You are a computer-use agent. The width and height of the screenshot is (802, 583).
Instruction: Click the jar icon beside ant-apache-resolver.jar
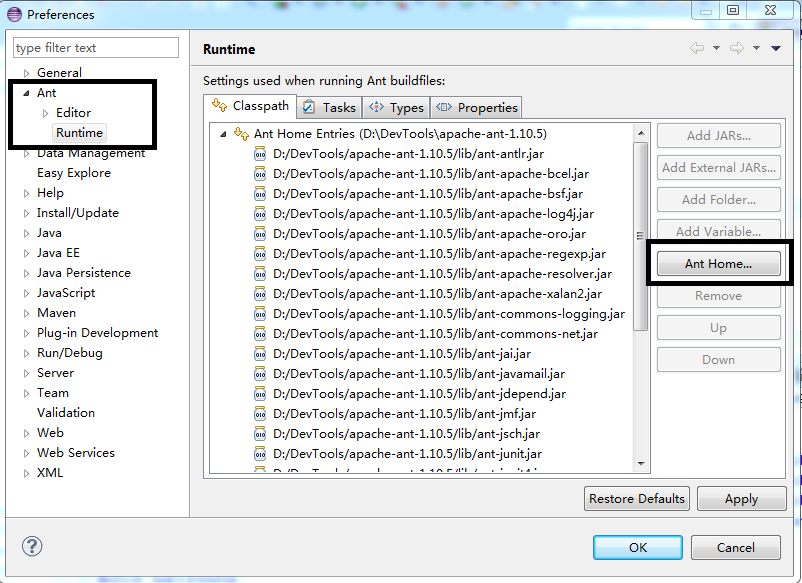260,274
